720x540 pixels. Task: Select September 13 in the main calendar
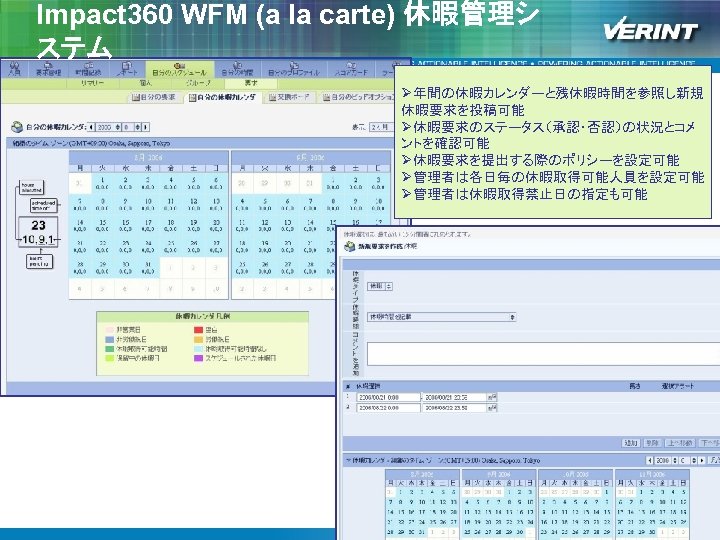[x=287, y=225]
